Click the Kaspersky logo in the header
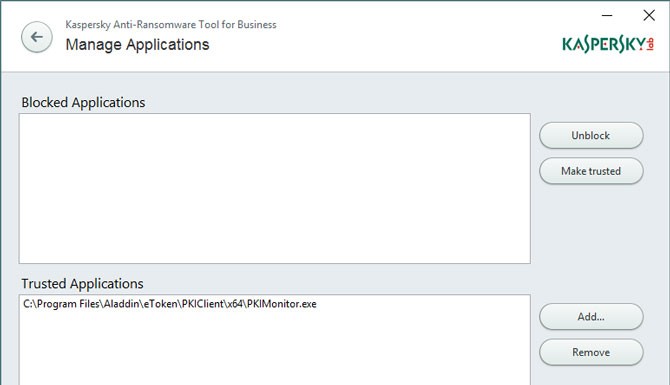Screen dimensions: 670x385 pyautogui.click(x=608, y=44)
